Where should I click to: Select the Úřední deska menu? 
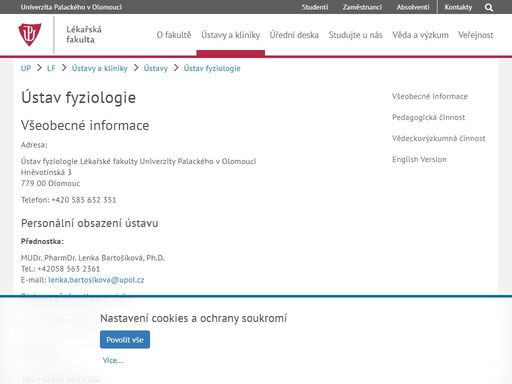[x=294, y=35]
